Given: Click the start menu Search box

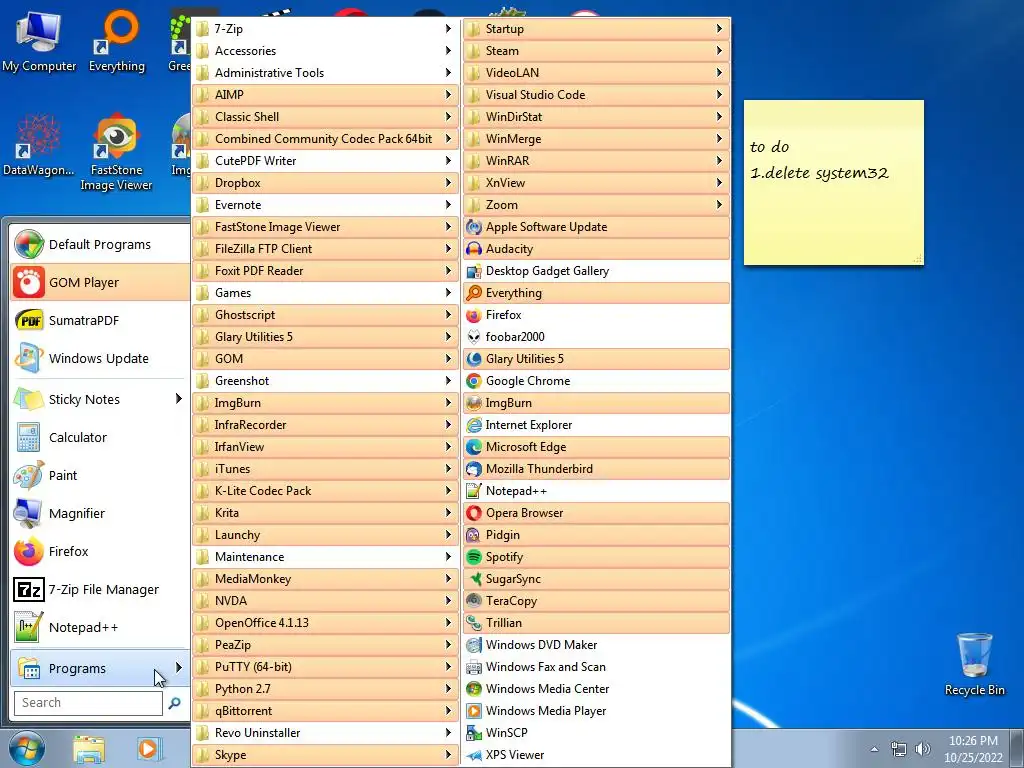Looking at the screenshot, I should pos(88,703).
